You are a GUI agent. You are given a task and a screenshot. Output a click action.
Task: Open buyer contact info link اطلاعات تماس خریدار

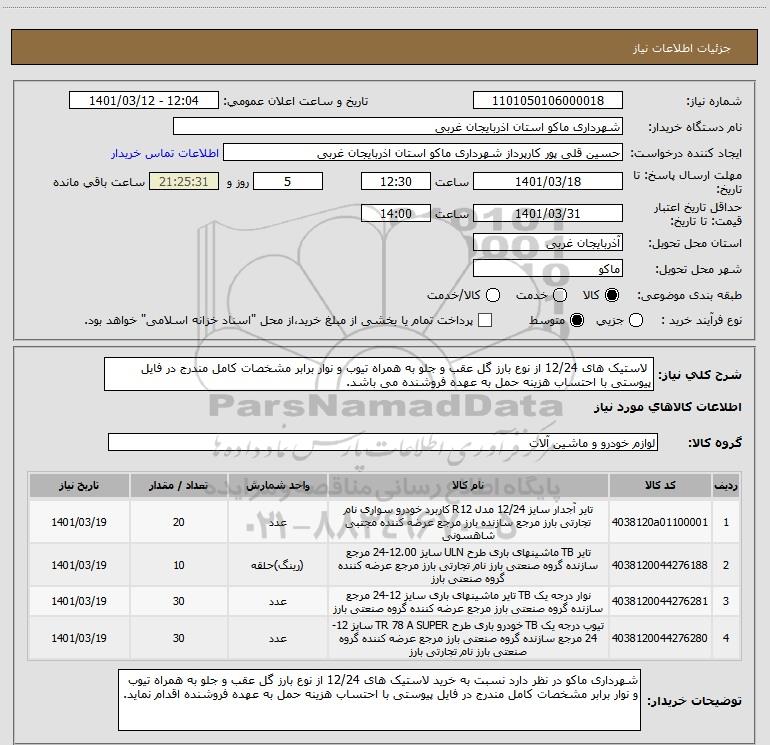tap(165, 153)
